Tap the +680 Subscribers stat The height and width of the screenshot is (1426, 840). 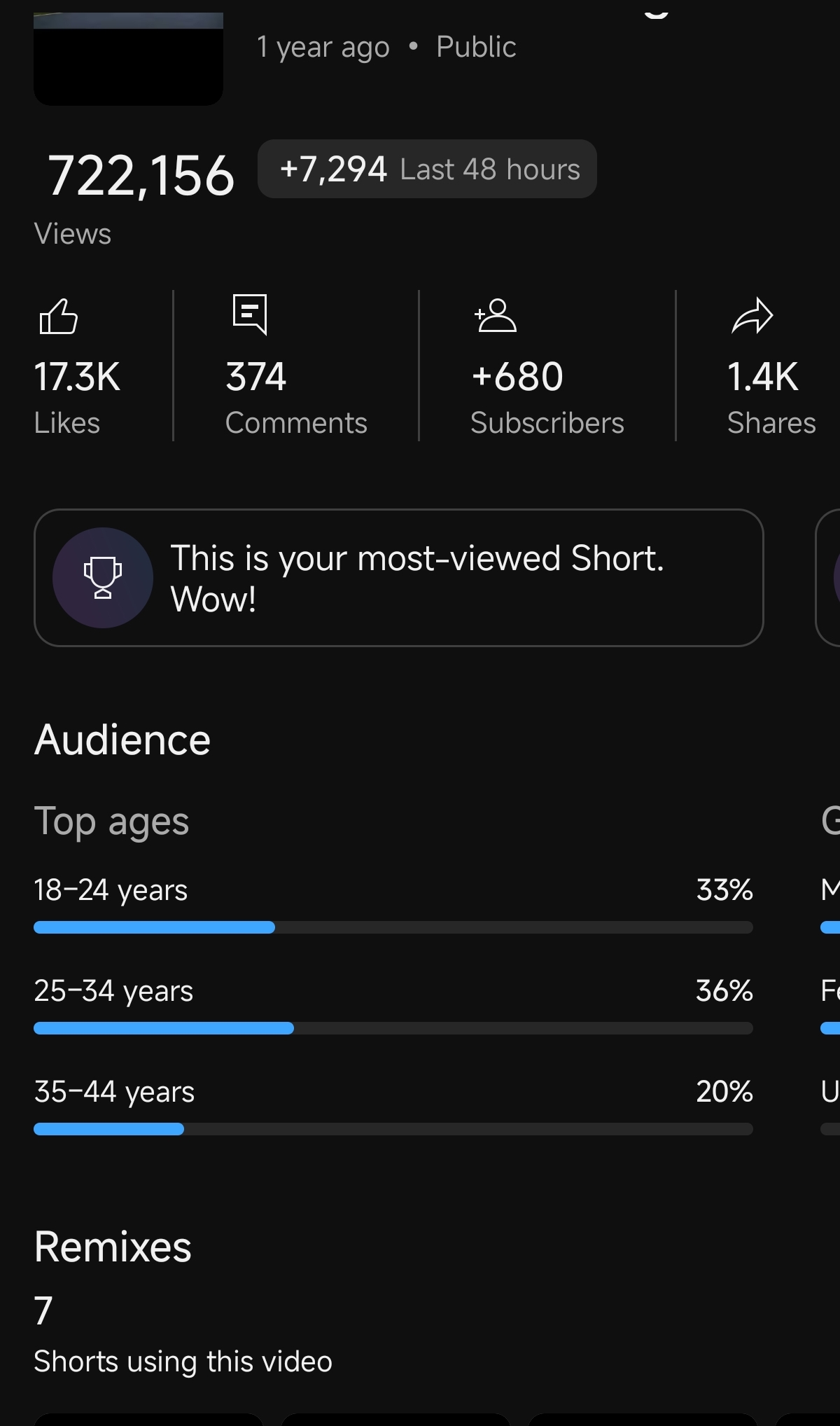point(547,396)
